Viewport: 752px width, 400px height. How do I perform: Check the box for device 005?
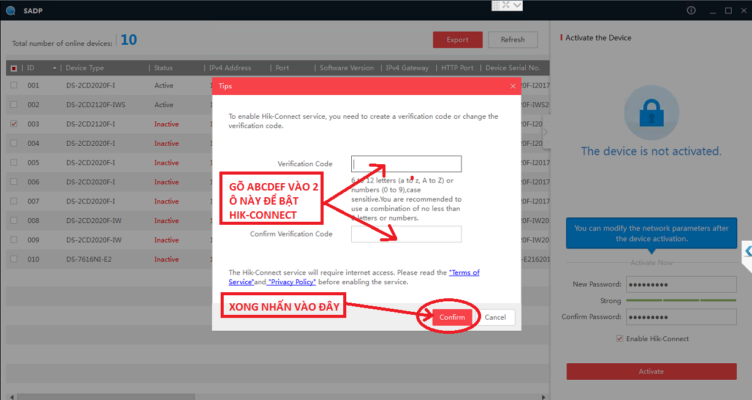(13, 163)
